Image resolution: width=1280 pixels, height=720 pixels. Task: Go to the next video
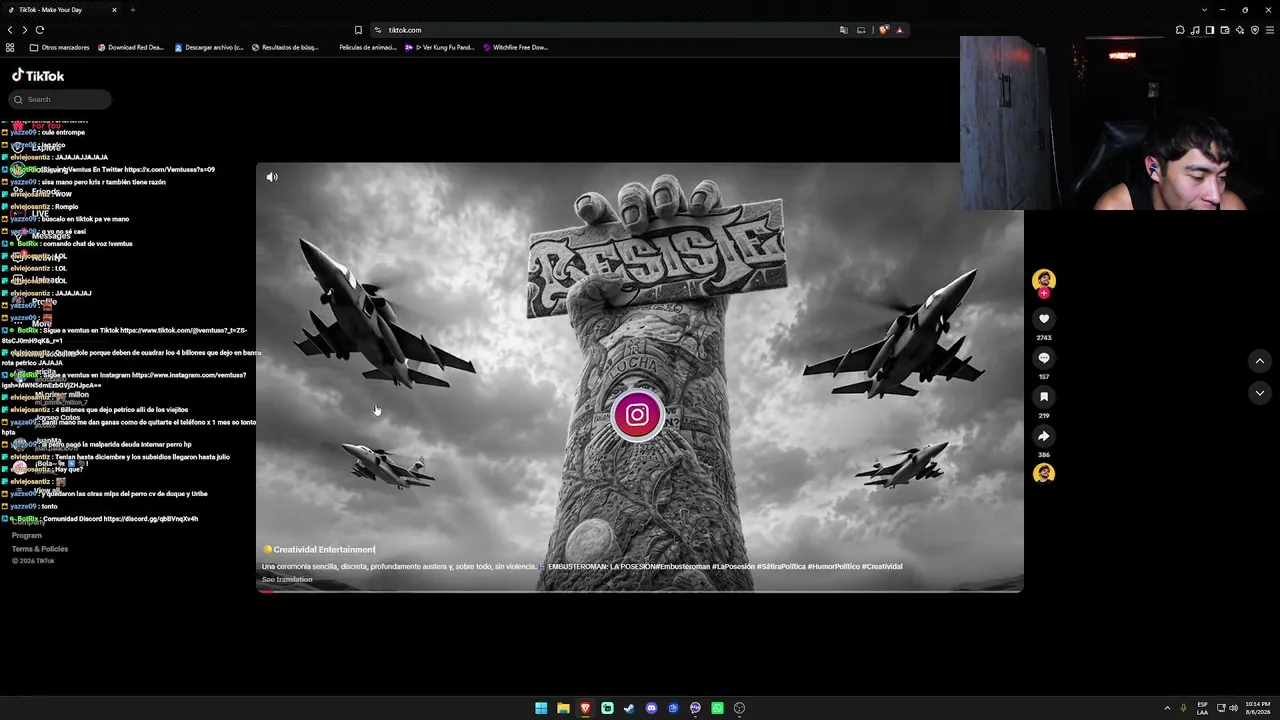tap(1260, 393)
